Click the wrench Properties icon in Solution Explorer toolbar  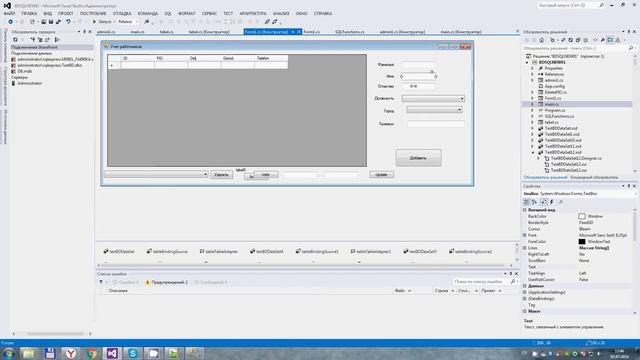[602, 40]
